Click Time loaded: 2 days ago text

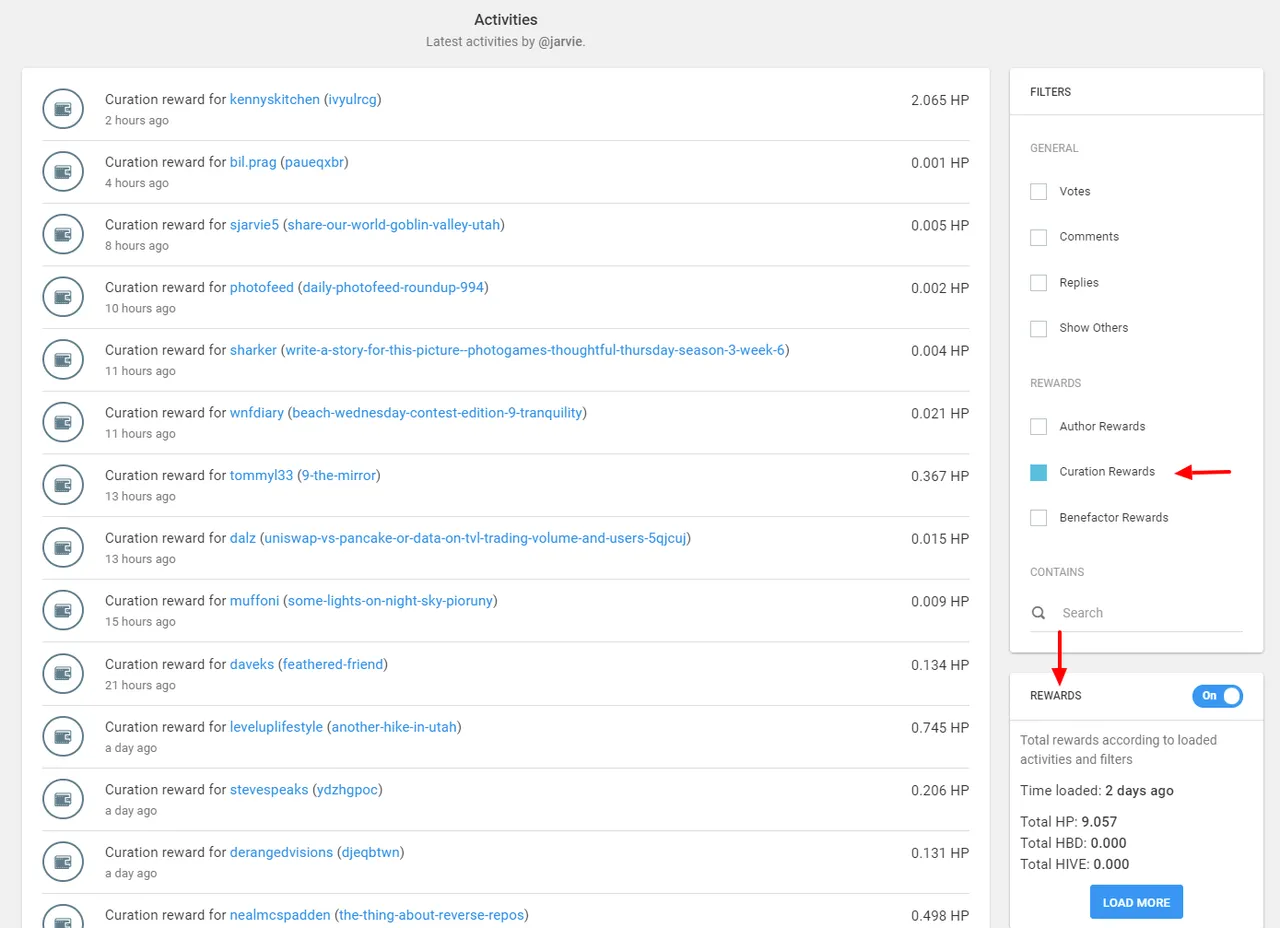1097,790
